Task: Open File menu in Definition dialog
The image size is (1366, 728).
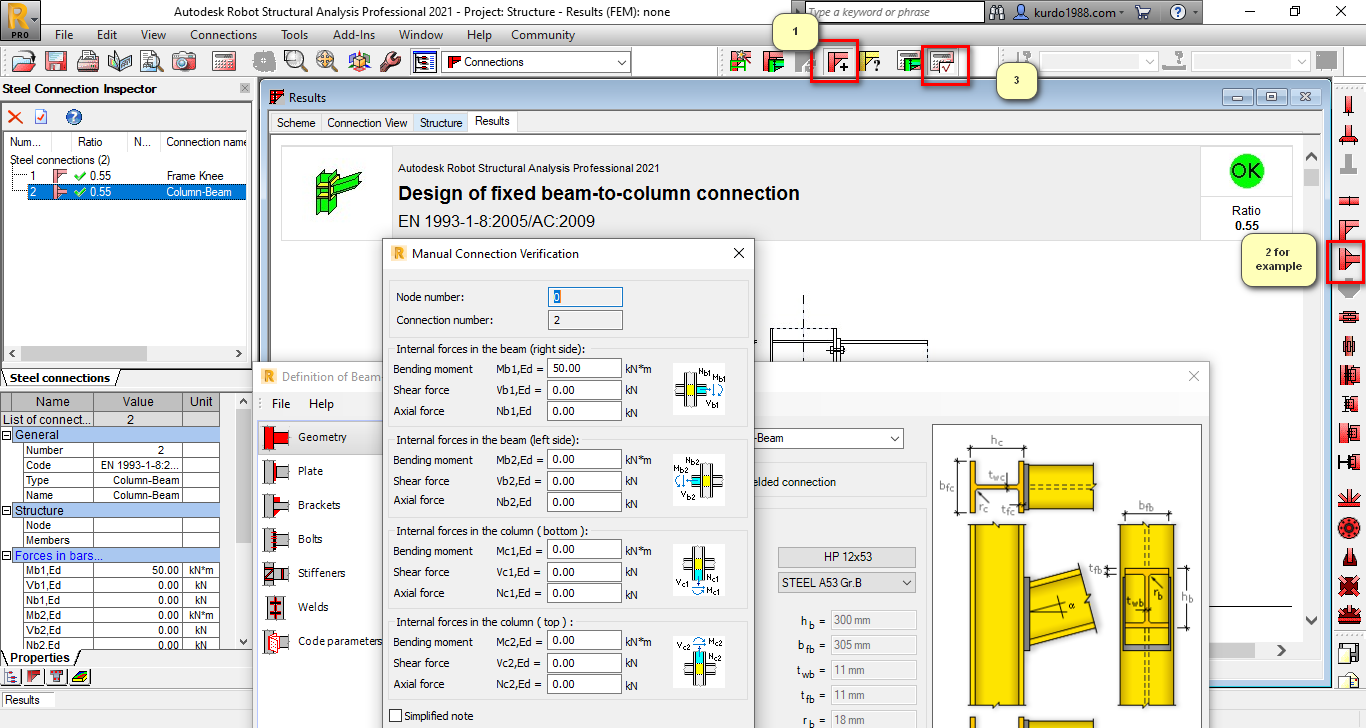Action: 281,404
